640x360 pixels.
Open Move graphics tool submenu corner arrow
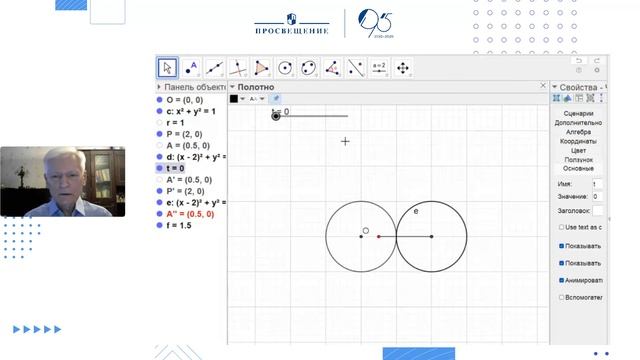click(410, 76)
